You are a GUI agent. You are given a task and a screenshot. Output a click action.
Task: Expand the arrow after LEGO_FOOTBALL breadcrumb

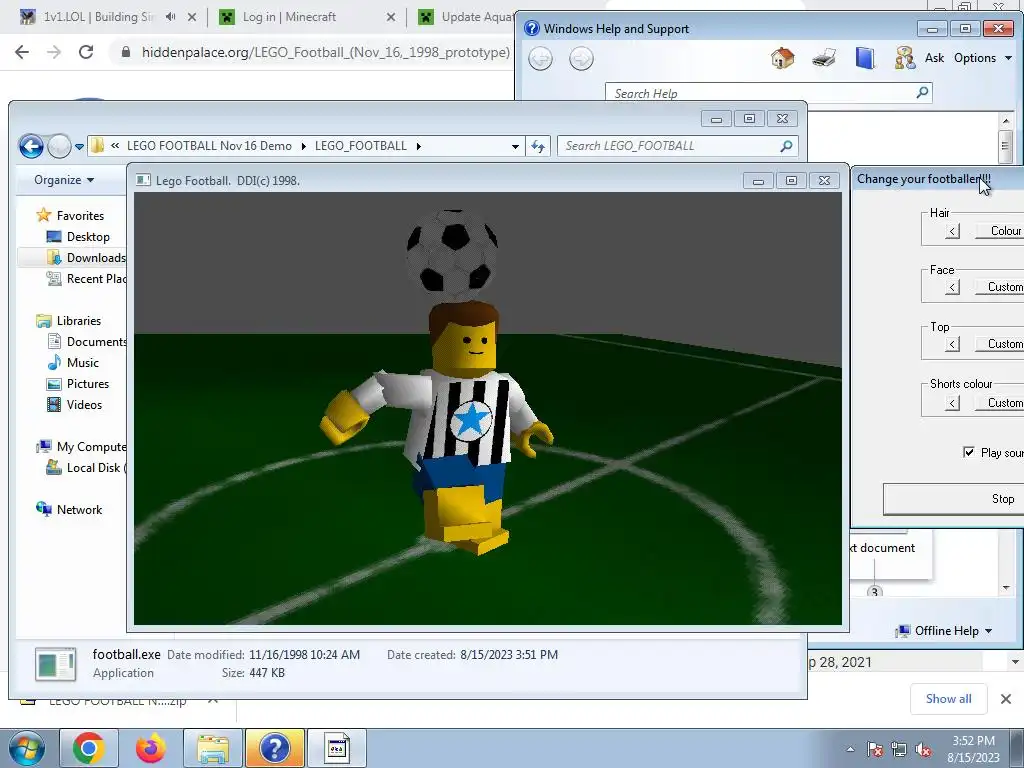point(419,146)
